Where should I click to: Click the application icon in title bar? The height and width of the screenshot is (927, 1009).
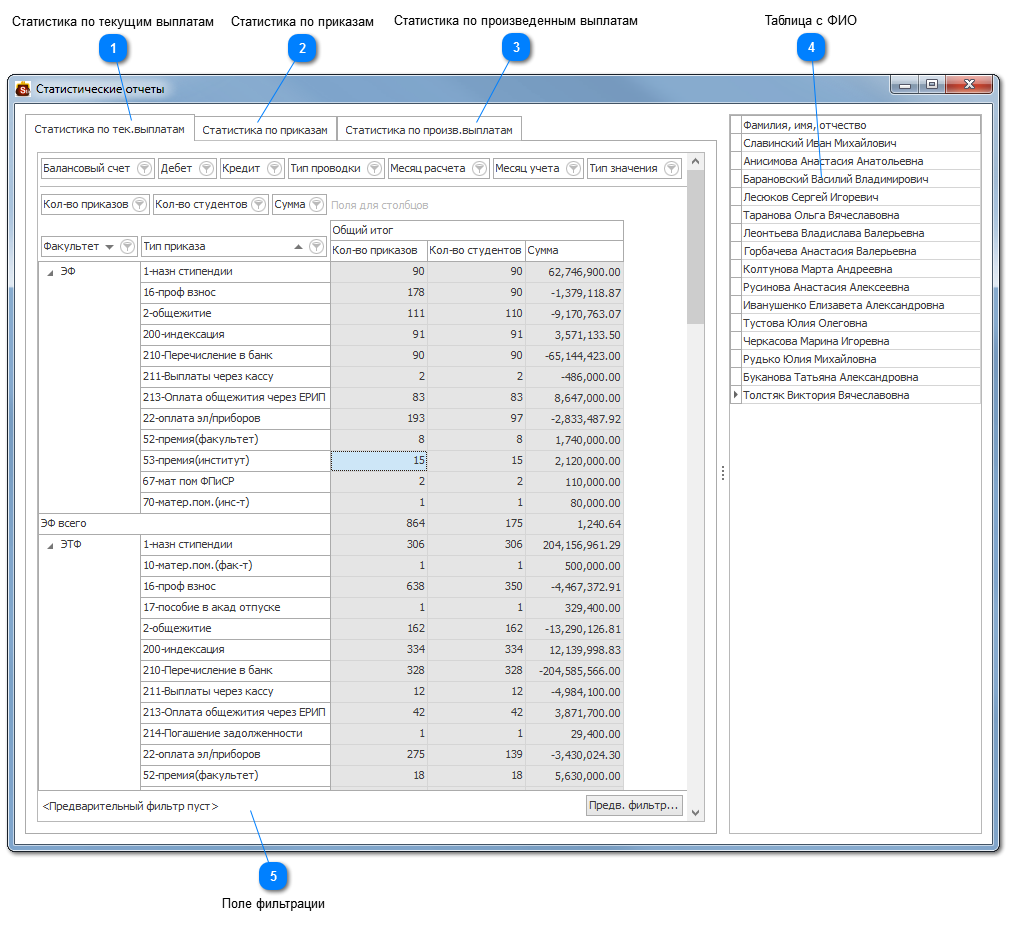point(23,89)
